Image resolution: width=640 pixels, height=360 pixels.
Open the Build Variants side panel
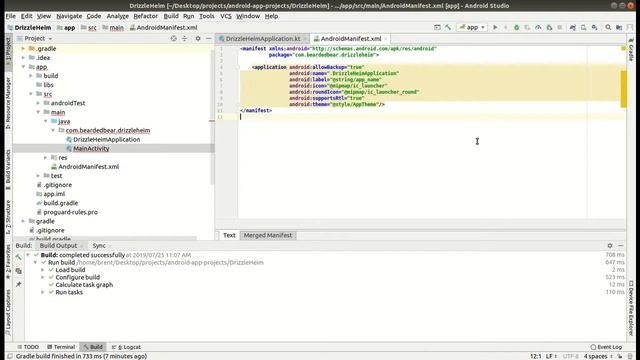coord(8,169)
